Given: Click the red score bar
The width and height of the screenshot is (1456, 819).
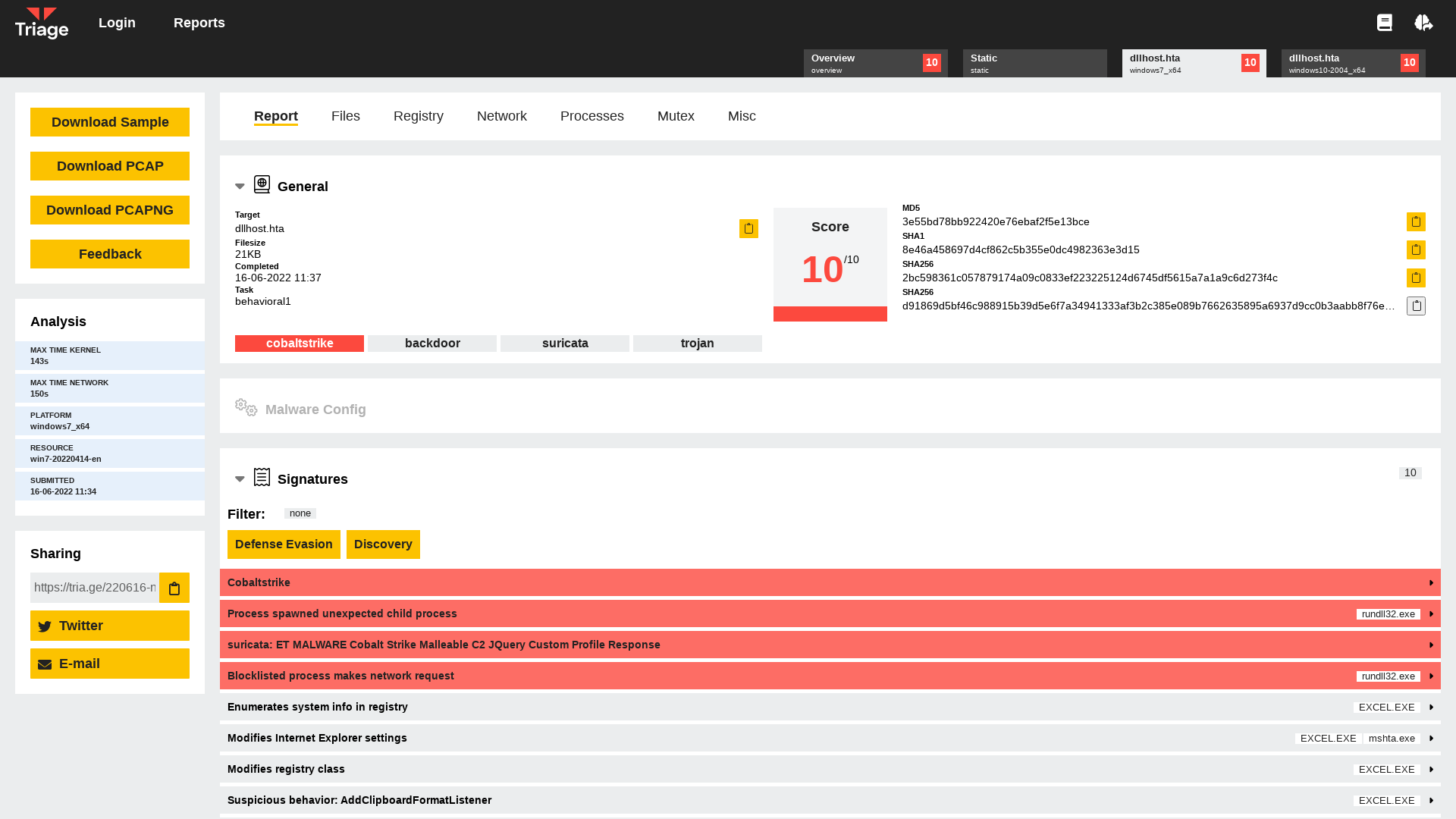Looking at the screenshot, I should click(830, 314).
